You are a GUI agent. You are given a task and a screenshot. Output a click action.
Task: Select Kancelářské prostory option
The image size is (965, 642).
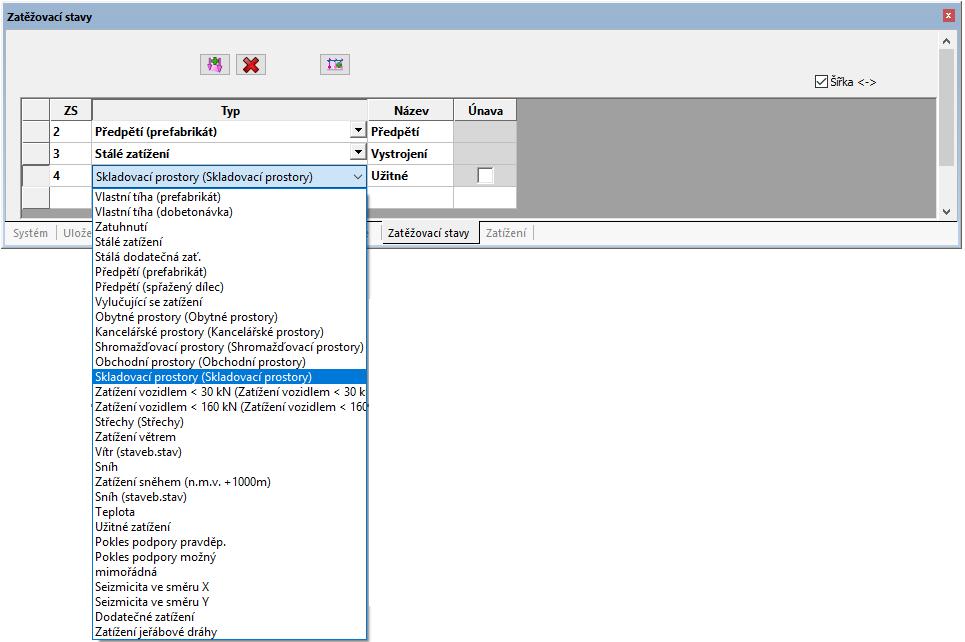(x=230, y=332)
